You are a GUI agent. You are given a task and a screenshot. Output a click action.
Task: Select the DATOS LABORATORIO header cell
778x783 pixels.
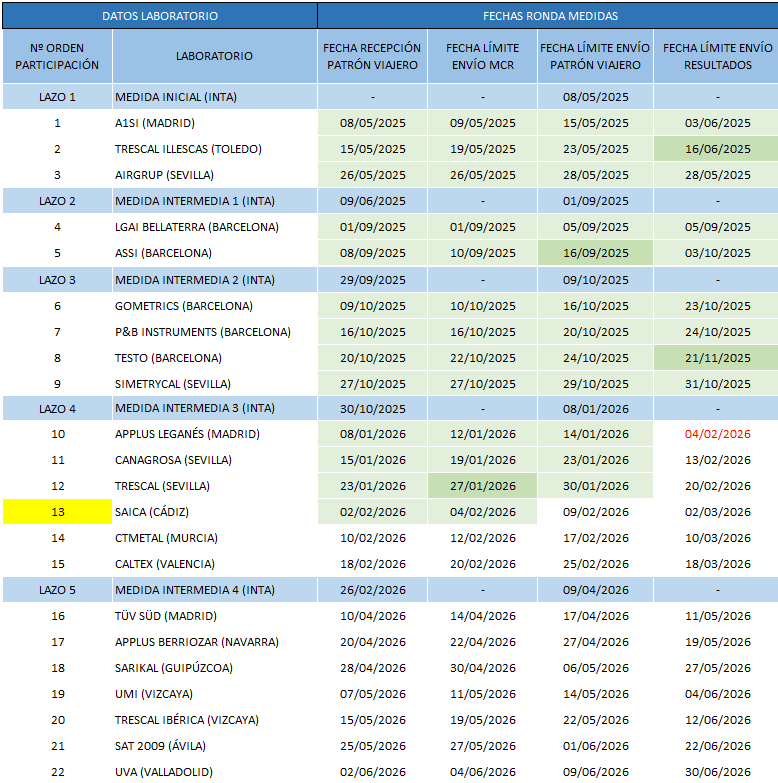tap(160, 16)
